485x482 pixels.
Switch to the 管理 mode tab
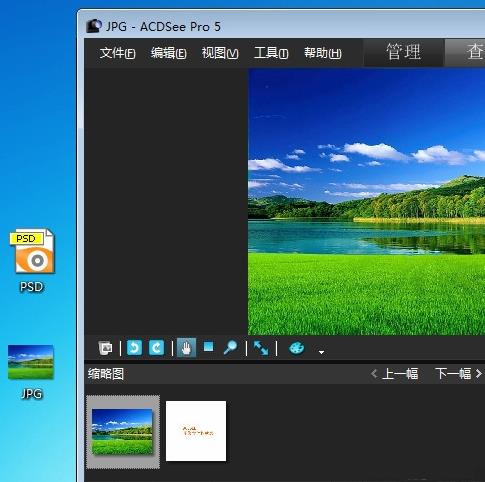click(403, 52)
